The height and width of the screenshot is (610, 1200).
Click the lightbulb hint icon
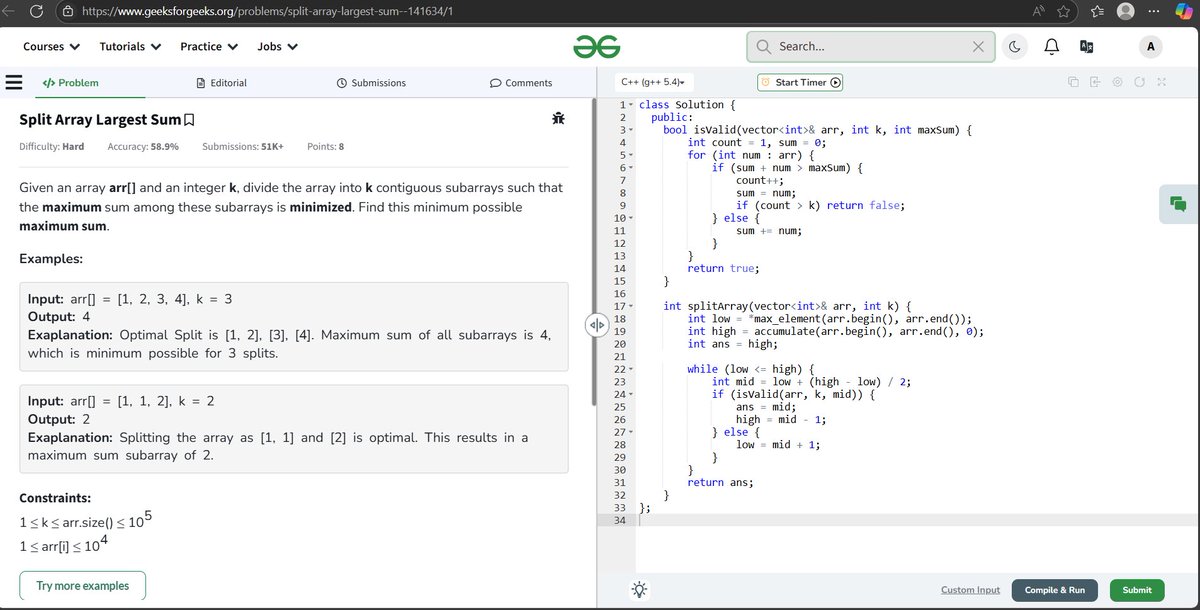pyautogui.click(x=640, y=590)
